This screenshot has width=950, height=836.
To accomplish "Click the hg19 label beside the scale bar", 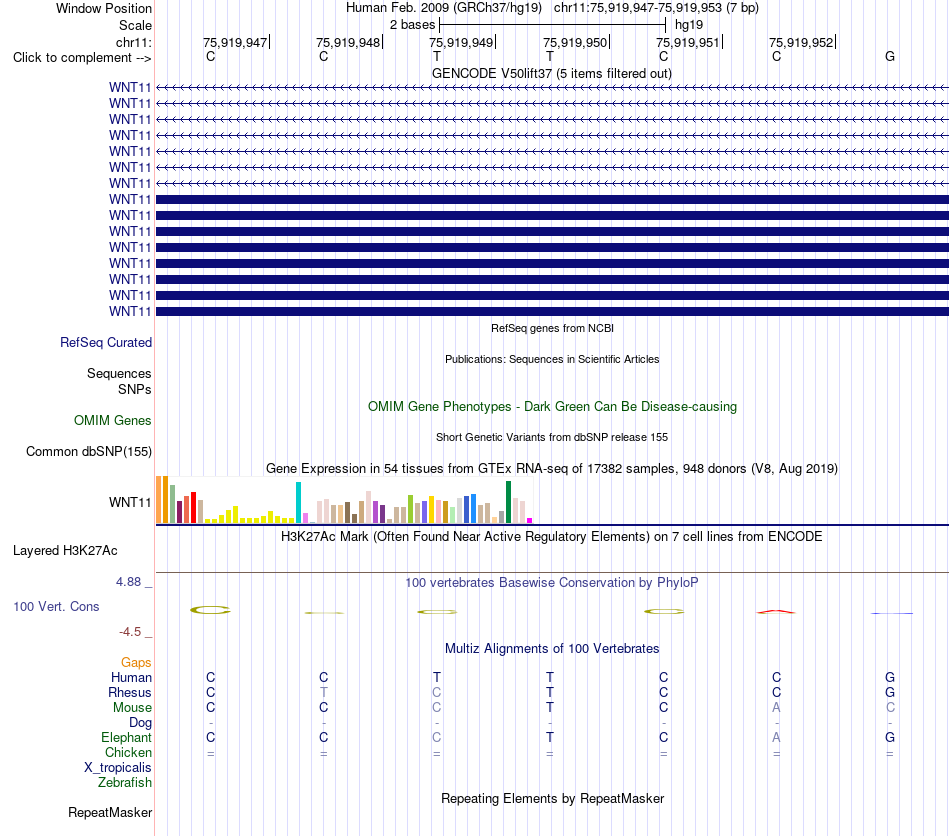I will tap(689, 25).
